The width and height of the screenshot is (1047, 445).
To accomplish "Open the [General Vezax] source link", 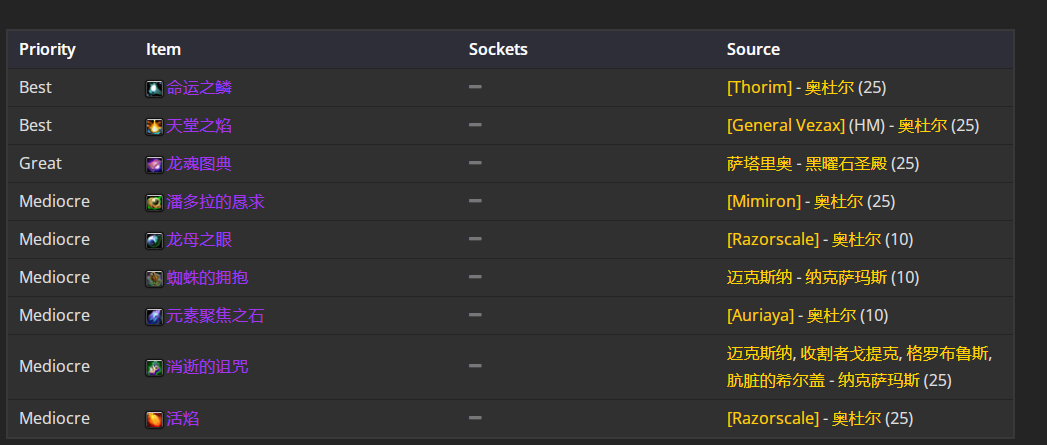I will (786, 126).
